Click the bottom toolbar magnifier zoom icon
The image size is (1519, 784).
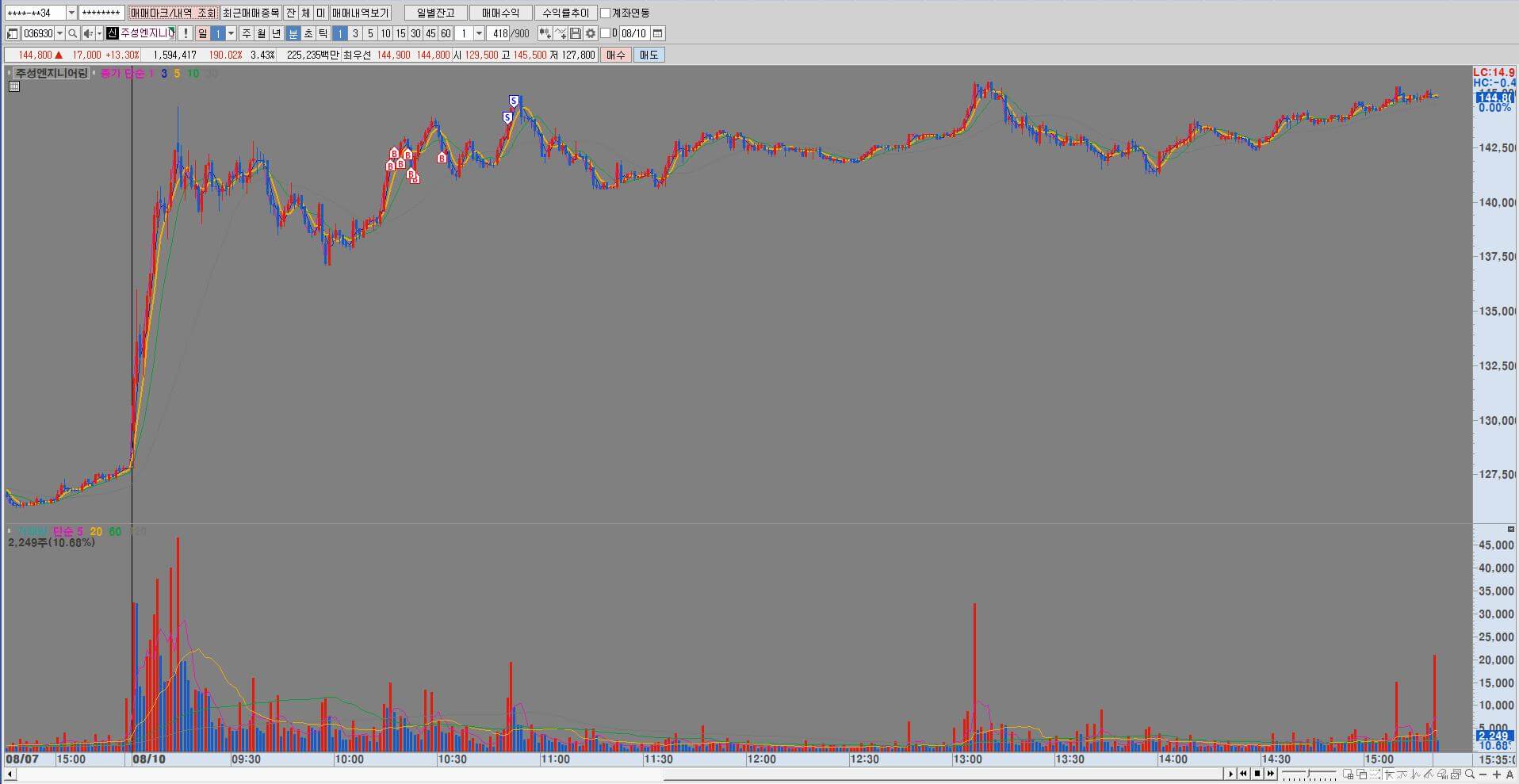[x=1470, y=774]
